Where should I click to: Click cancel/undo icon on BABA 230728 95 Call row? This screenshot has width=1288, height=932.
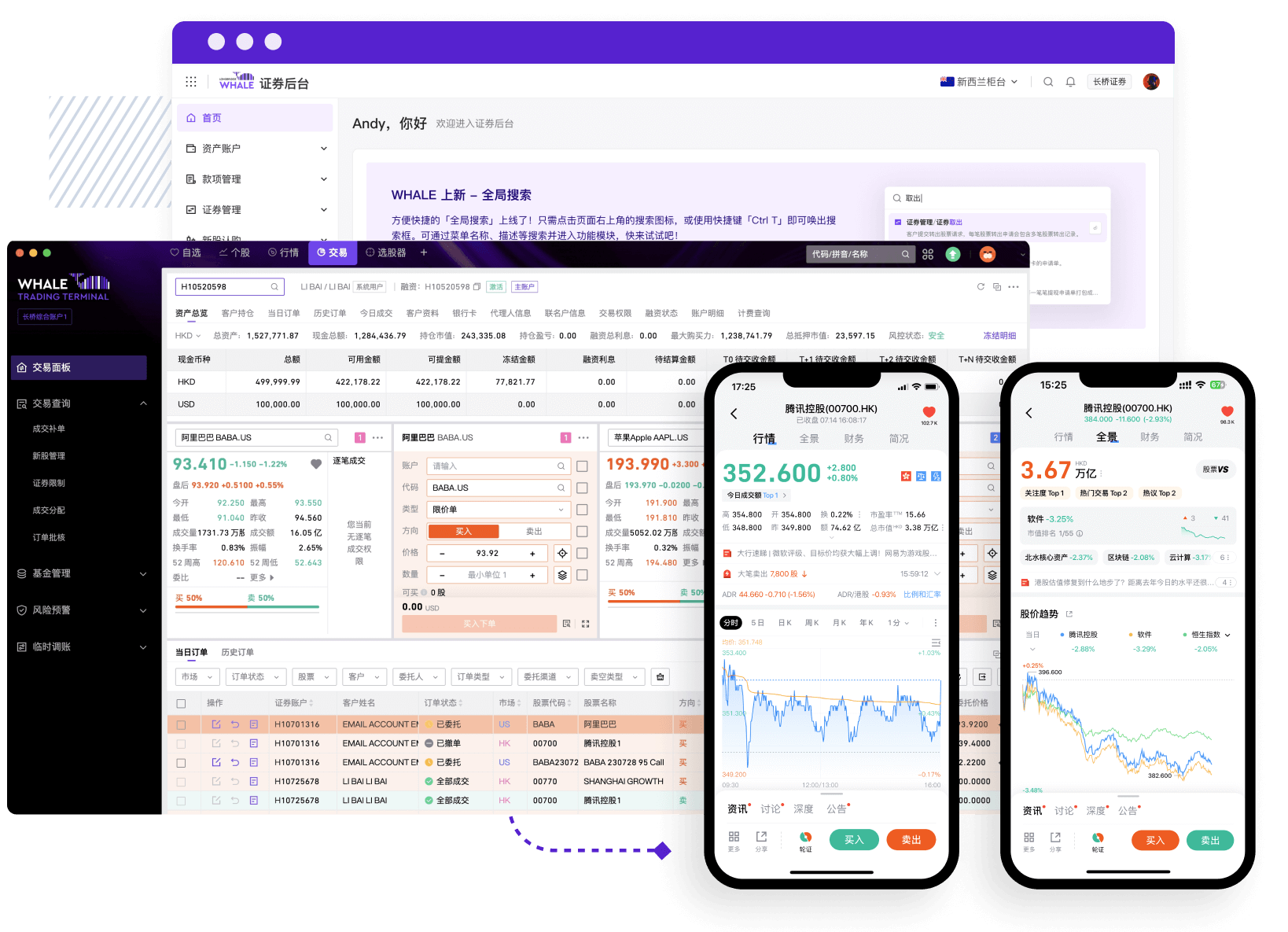pyautogui.click(x=235, y=762)
